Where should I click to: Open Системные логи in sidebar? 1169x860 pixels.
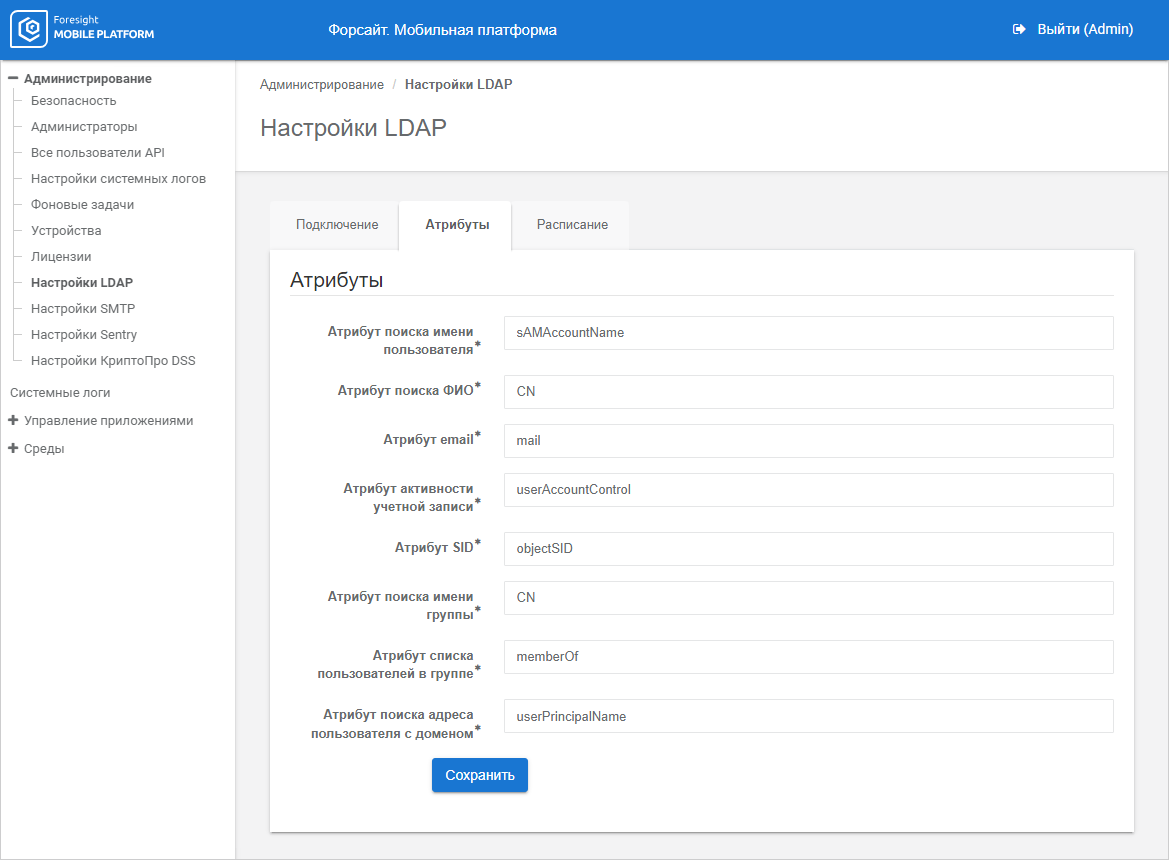coord(60,393)
